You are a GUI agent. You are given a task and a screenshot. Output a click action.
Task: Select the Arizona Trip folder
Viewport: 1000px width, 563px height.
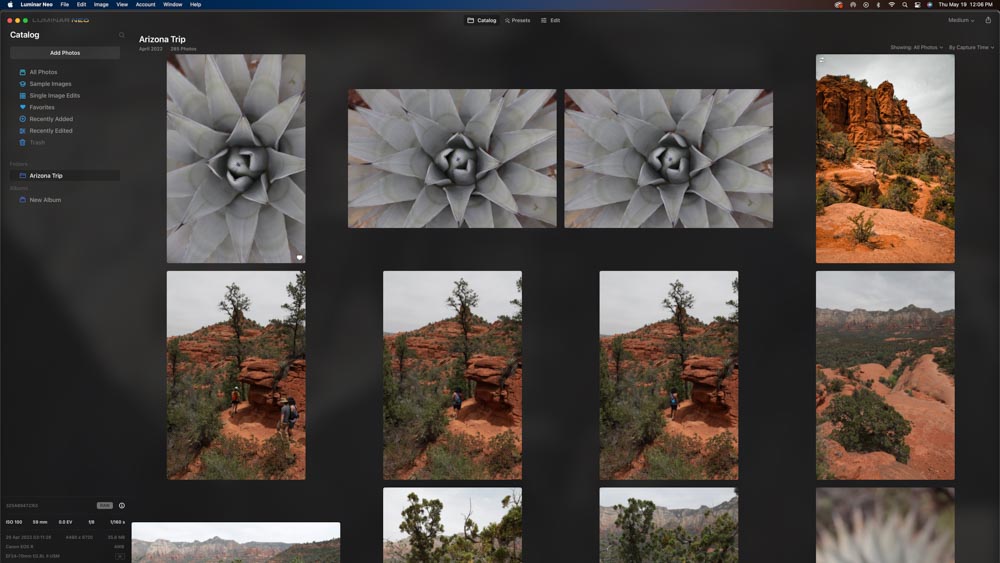tap(46, 176)
